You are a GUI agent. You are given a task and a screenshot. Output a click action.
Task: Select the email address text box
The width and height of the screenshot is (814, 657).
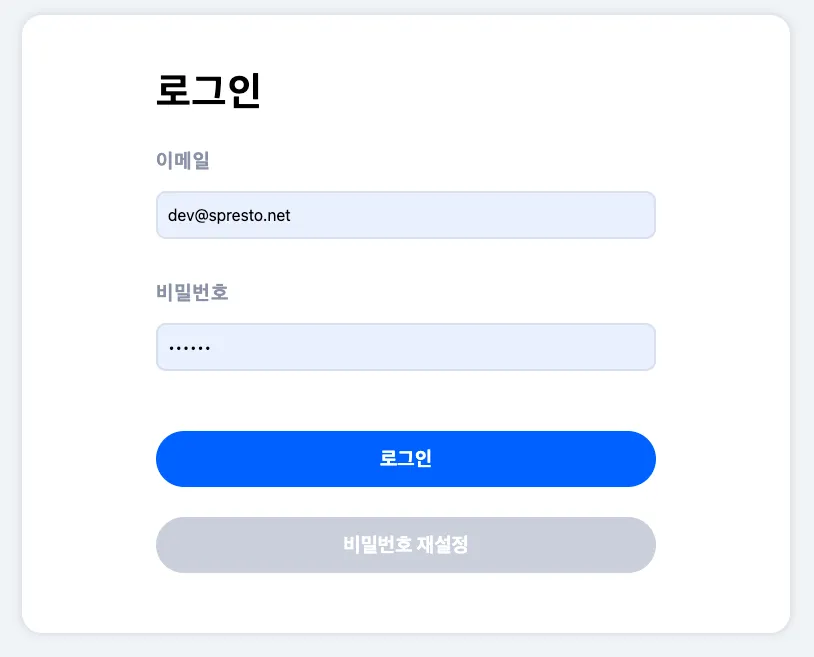click(x=405, y=215)
